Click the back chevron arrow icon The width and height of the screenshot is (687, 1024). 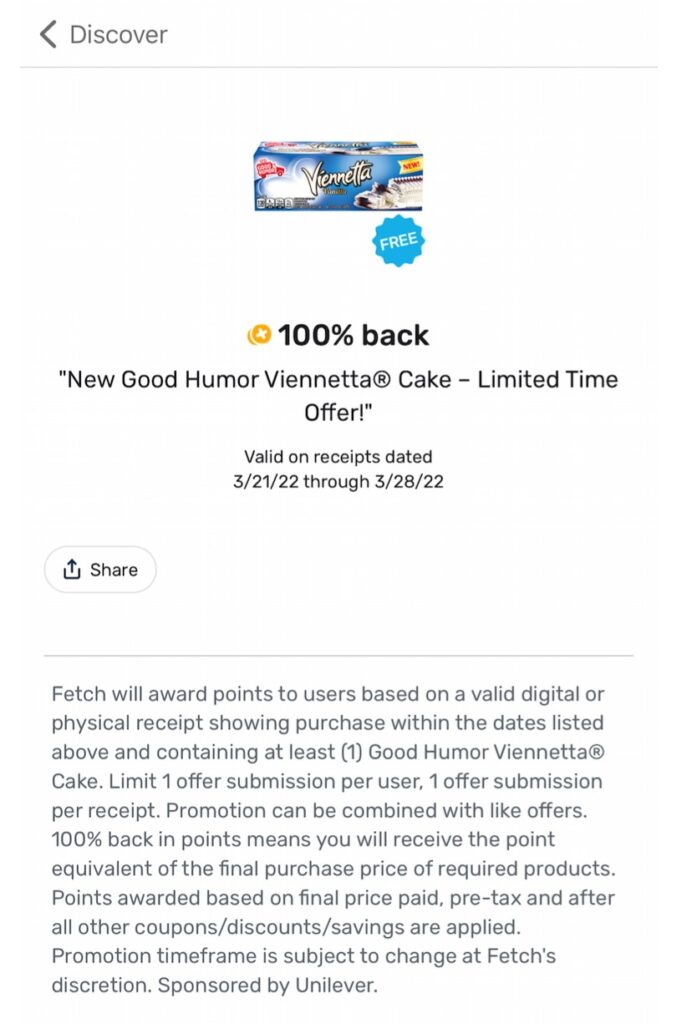click(47, 34)
